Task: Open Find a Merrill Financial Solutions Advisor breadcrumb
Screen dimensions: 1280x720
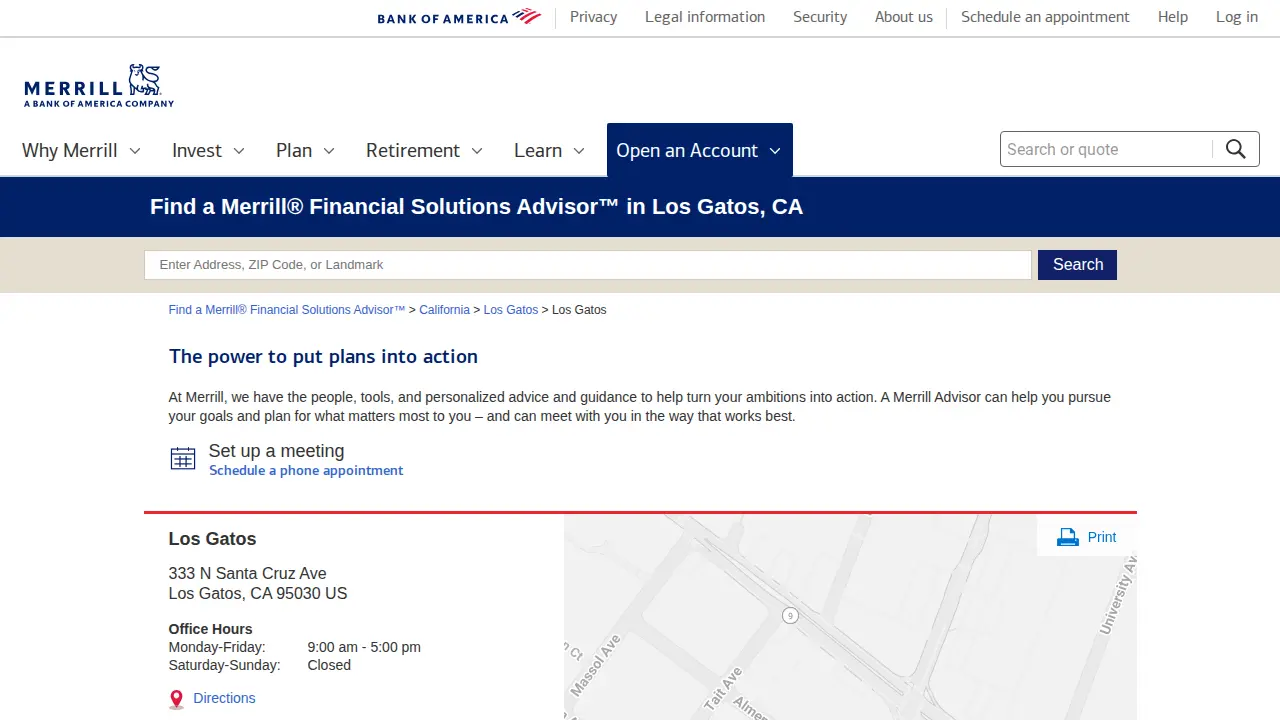Action: [x=287, y=310]
